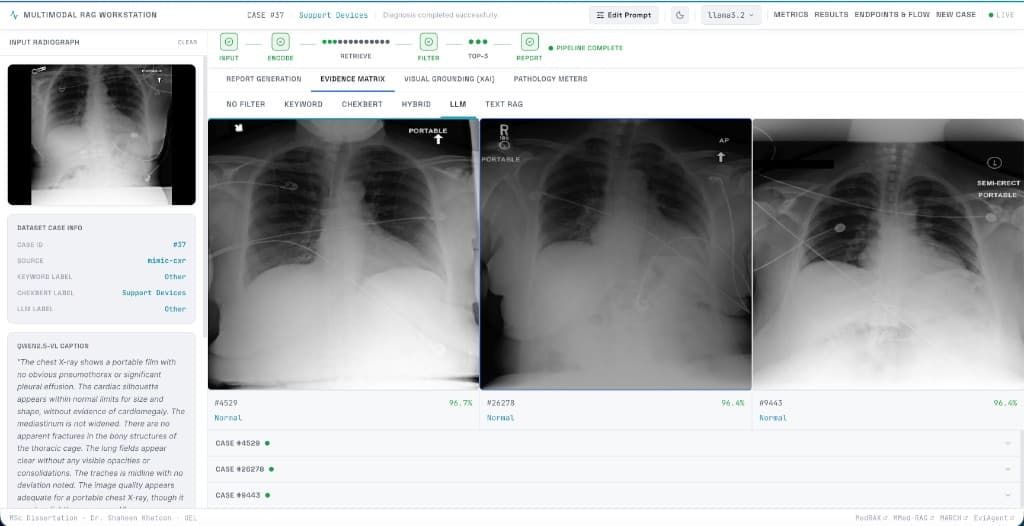Click the TOP-3 progress dots
The image size is (1024, 526).
(x=478, y=42)
